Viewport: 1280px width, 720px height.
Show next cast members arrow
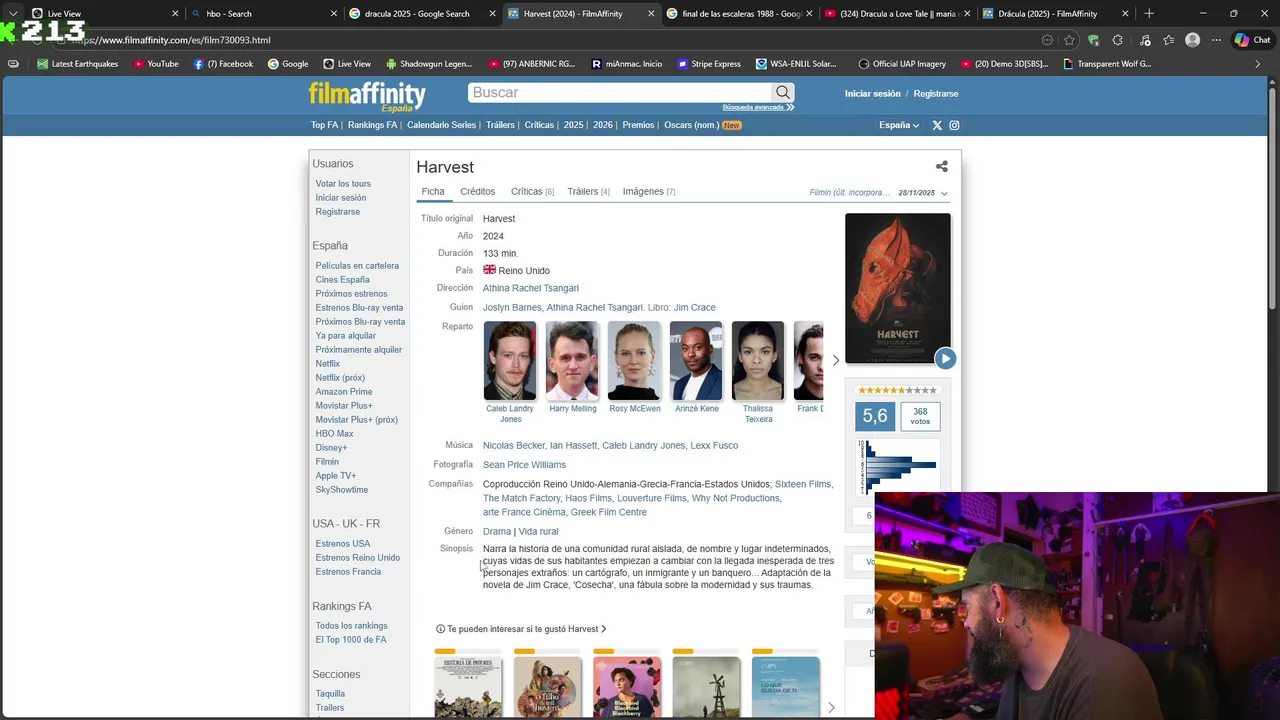tap(836, 360)
